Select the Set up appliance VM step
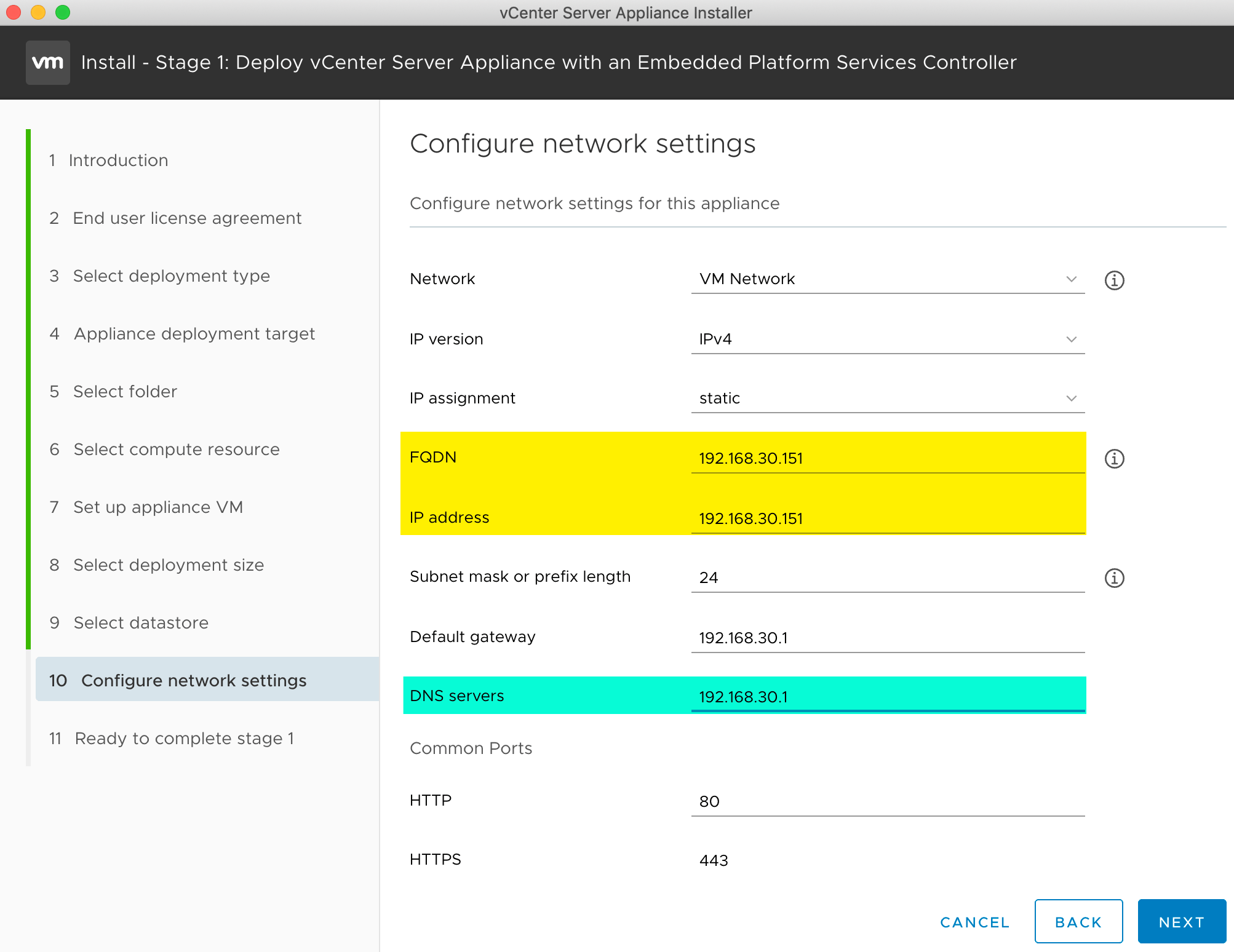Viewport: 1234px width, 952px height. [158, 507]
